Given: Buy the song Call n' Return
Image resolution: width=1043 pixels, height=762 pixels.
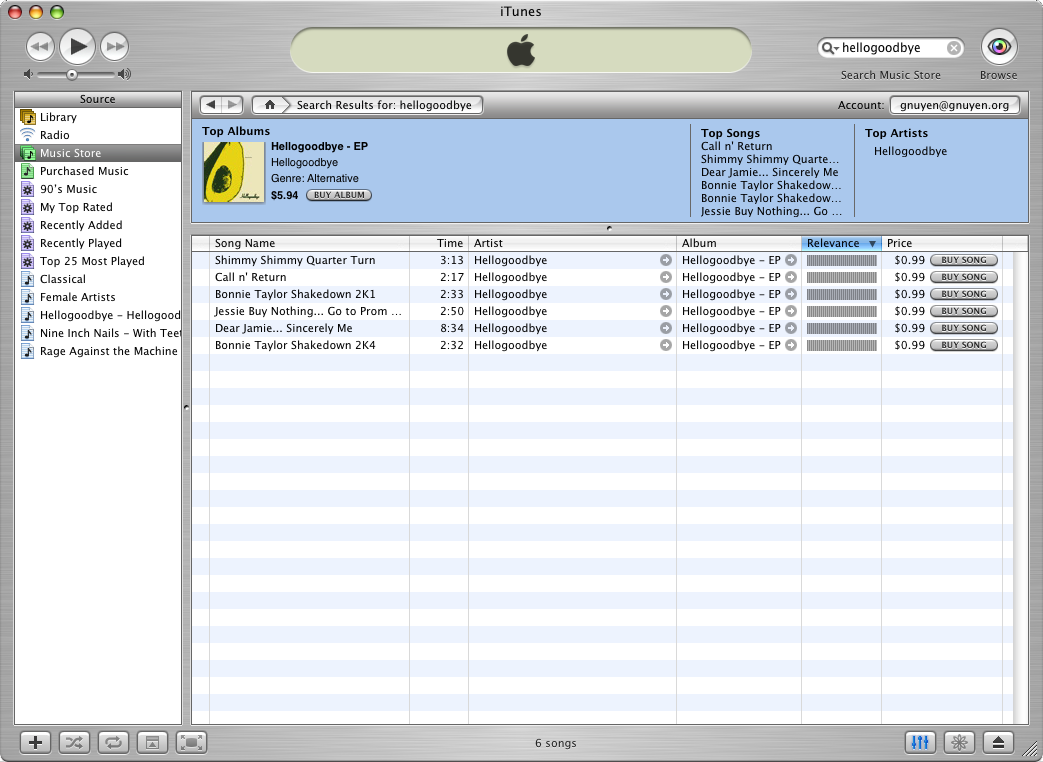Looking at the screenshot, I should coord(964,277).
